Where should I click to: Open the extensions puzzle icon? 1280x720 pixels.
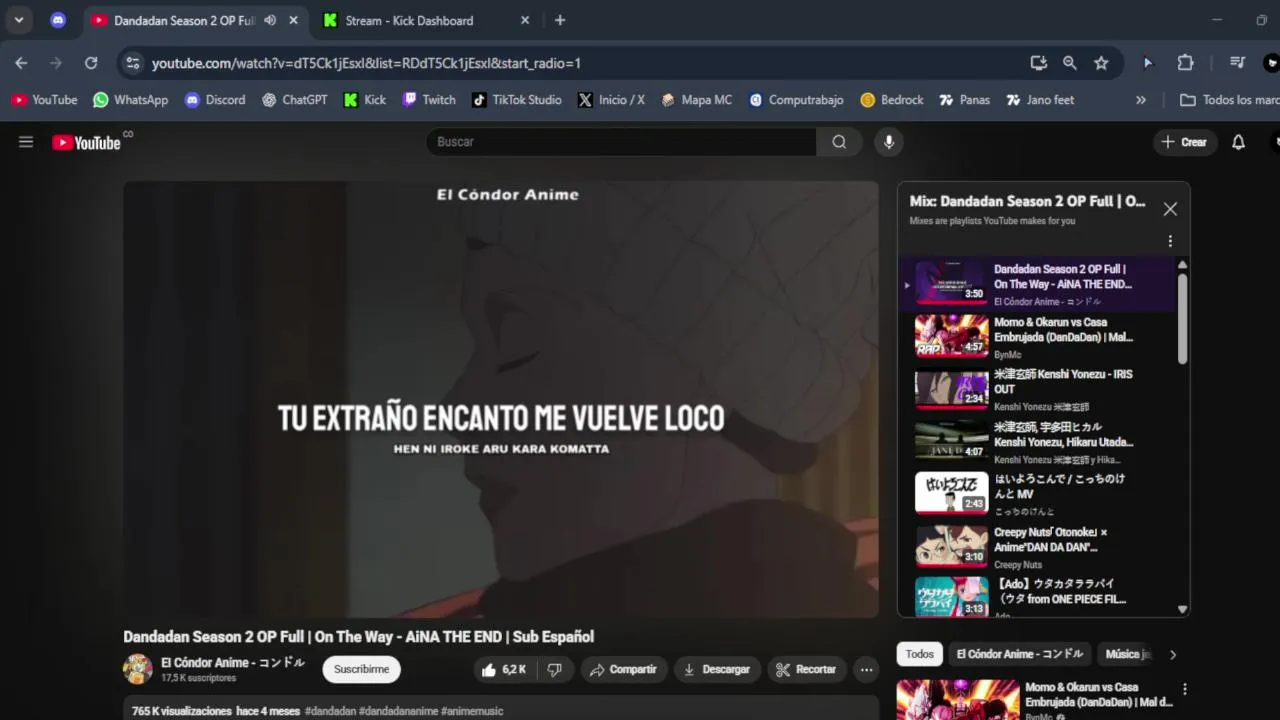click(x=1185, y=63)
